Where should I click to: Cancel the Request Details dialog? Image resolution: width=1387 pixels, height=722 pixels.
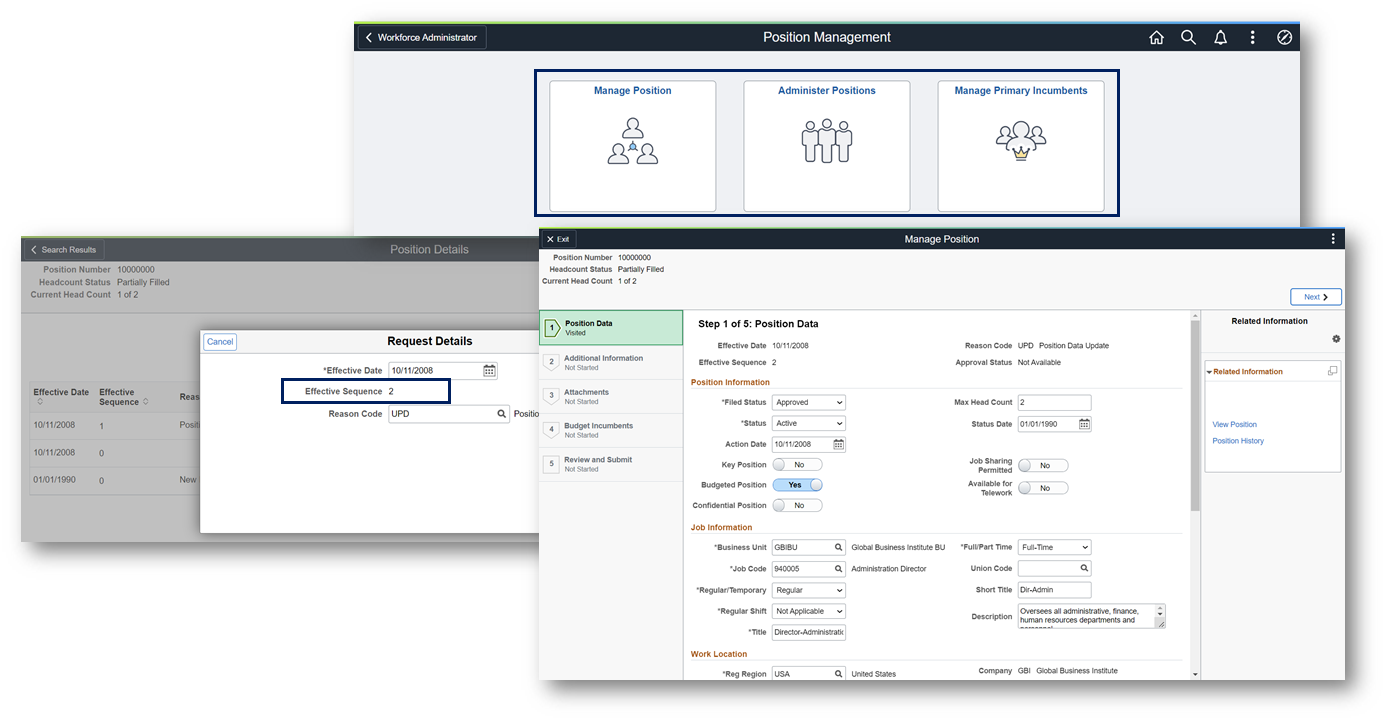click(x=220, y=342)
